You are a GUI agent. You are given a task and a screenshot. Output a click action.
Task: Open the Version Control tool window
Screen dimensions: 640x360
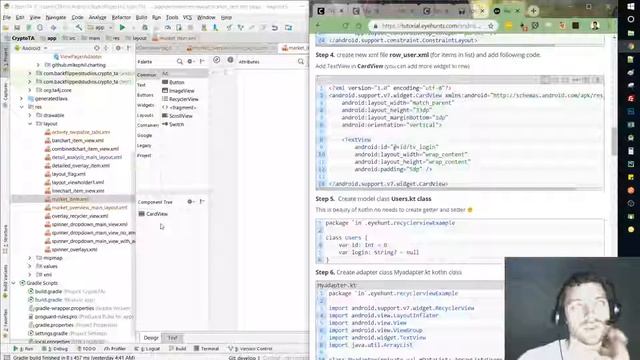click(x=250, y=349)
